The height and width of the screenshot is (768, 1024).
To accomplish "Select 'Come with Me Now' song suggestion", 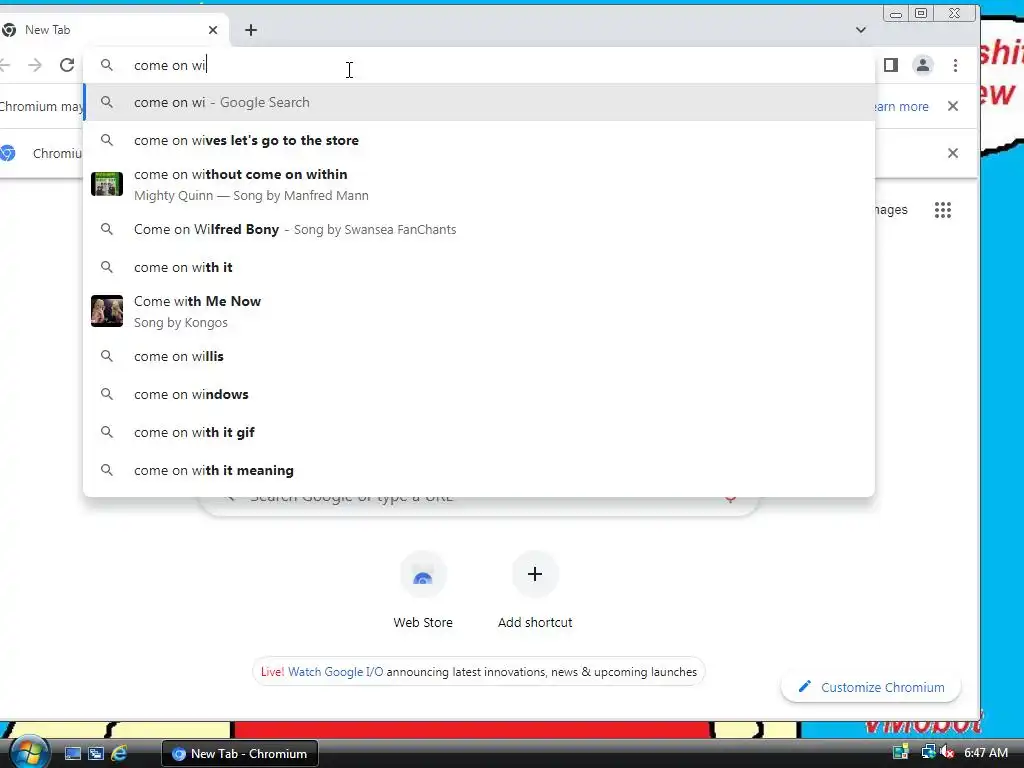I will [x=479, y=312].
